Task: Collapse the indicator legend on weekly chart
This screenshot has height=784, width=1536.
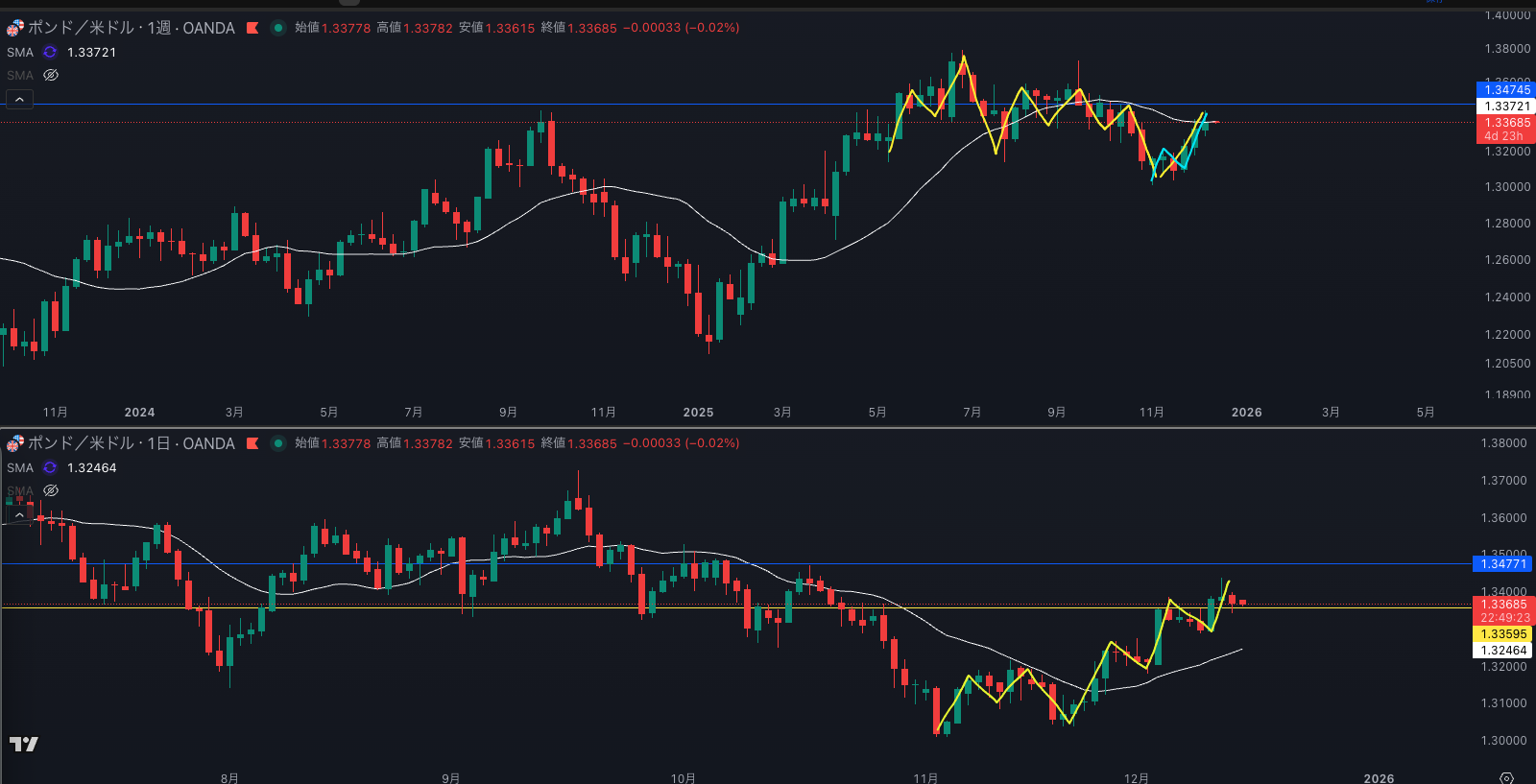Action: click(19, 99)
